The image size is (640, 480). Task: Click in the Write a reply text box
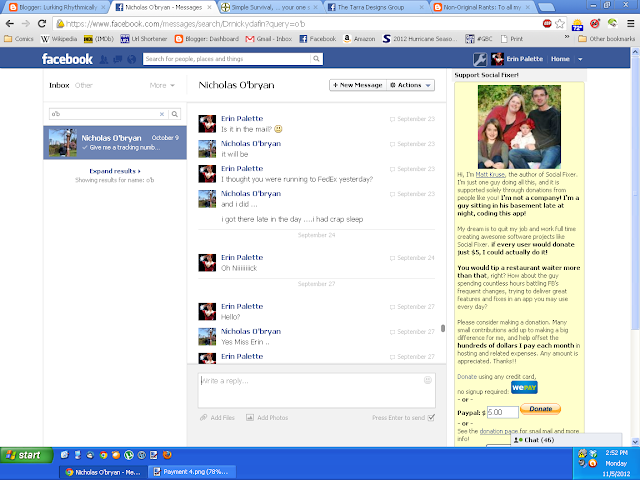[x=316, y=390]
